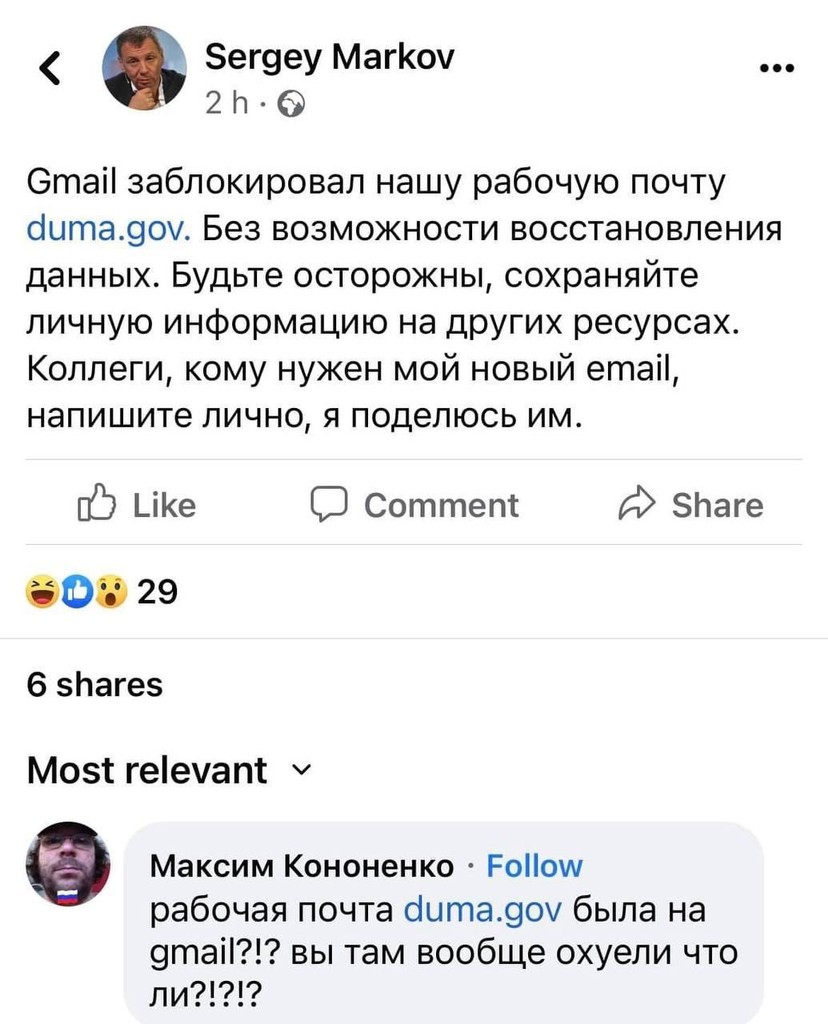Open Sergey Markov's profile picture
Image resolution: width=828 pixels, height=1024 pixels.
click(x=146, y=66)
